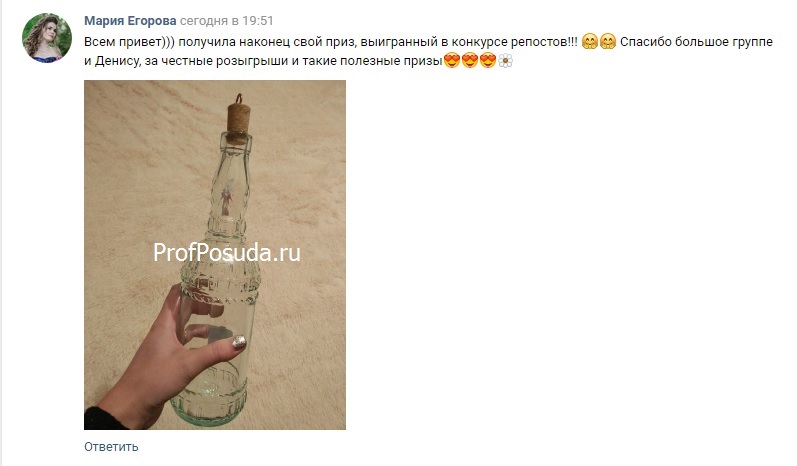The height and width of the screenshot is (466, 797).
Task: Click the text "Спасибо большое группе"
Action: click(696, 42)
